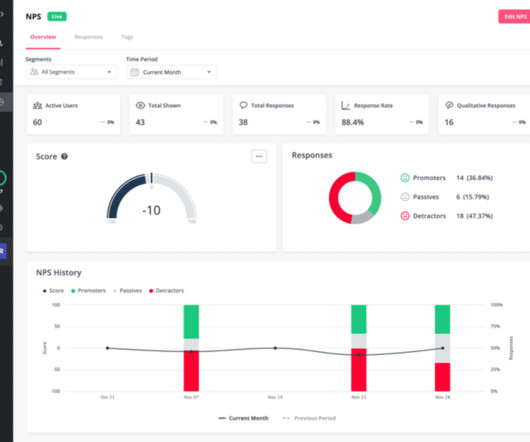Click the Score help question mark icon
This screenshot has width=530, height=442.
64,156
